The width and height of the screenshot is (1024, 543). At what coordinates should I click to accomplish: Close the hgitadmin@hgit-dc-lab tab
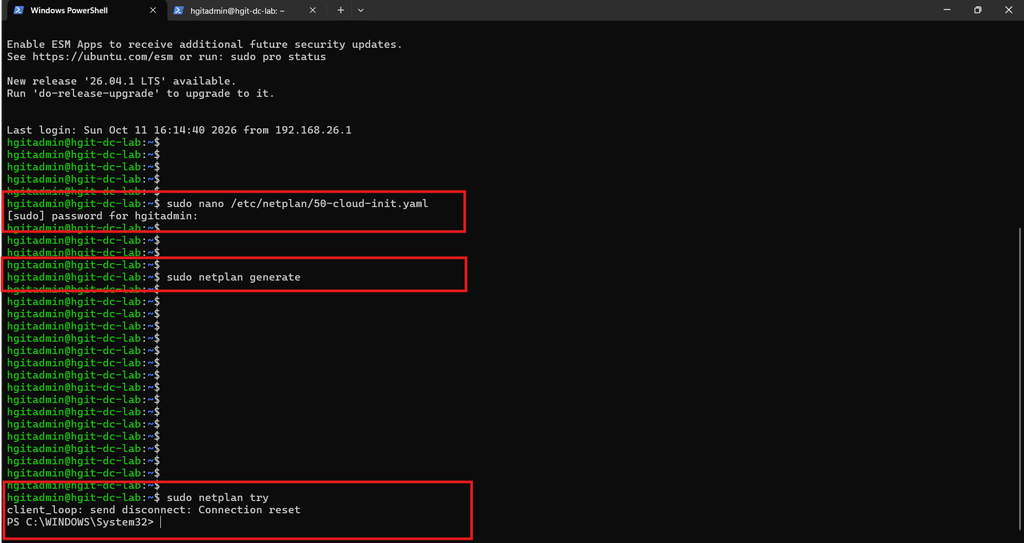[312, 10]
